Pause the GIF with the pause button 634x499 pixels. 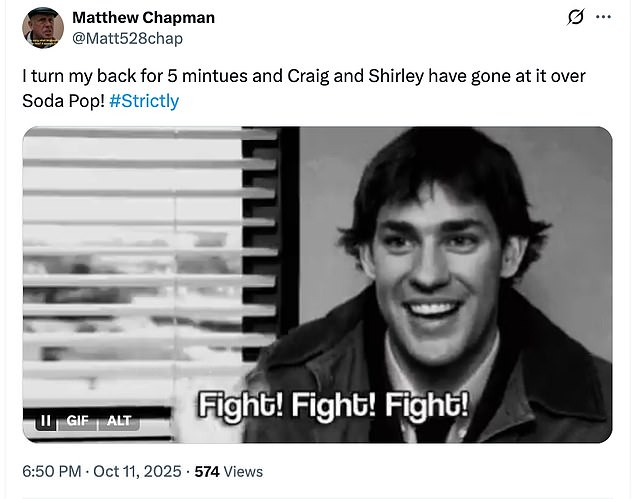[45, 421]
